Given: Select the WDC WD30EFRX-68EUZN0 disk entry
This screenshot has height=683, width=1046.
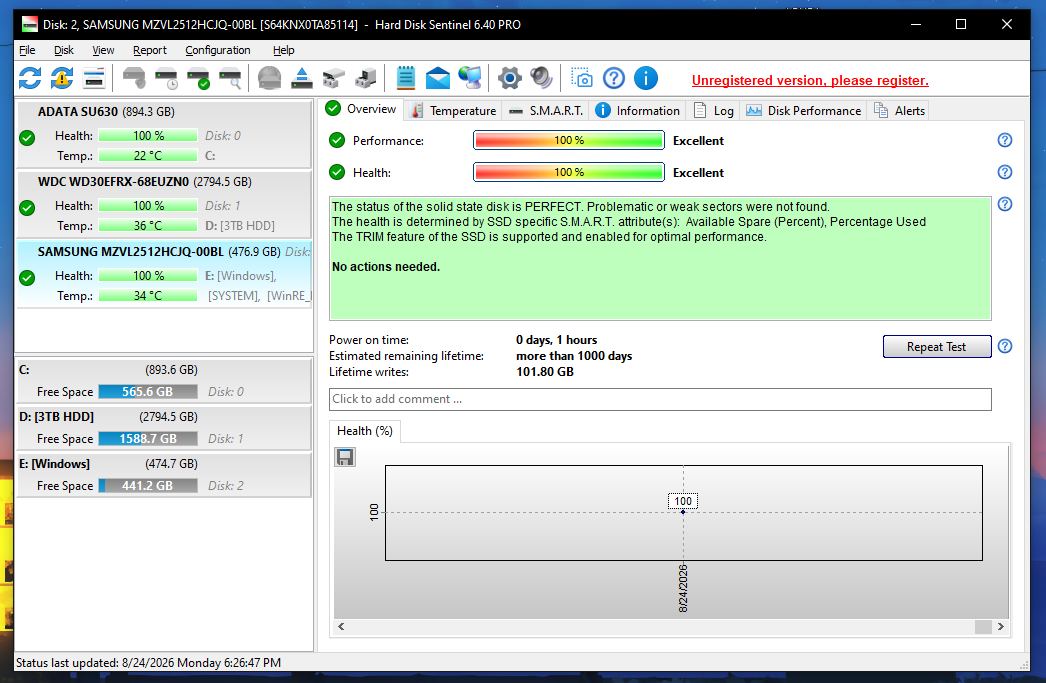Looking at the screenshot, I should 163,204.
